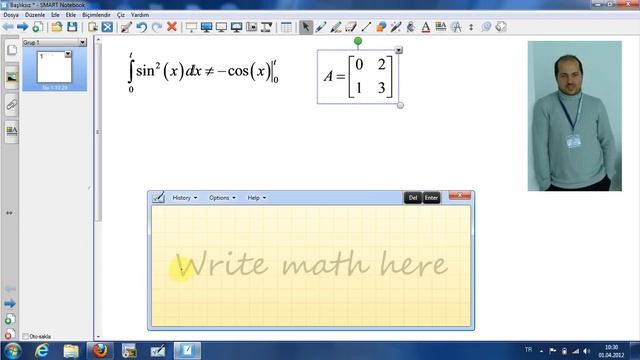Click the Math Input Panel pen icon
Image resolution: width=640 pixels, height=360 pixels.
coord(158,197)
